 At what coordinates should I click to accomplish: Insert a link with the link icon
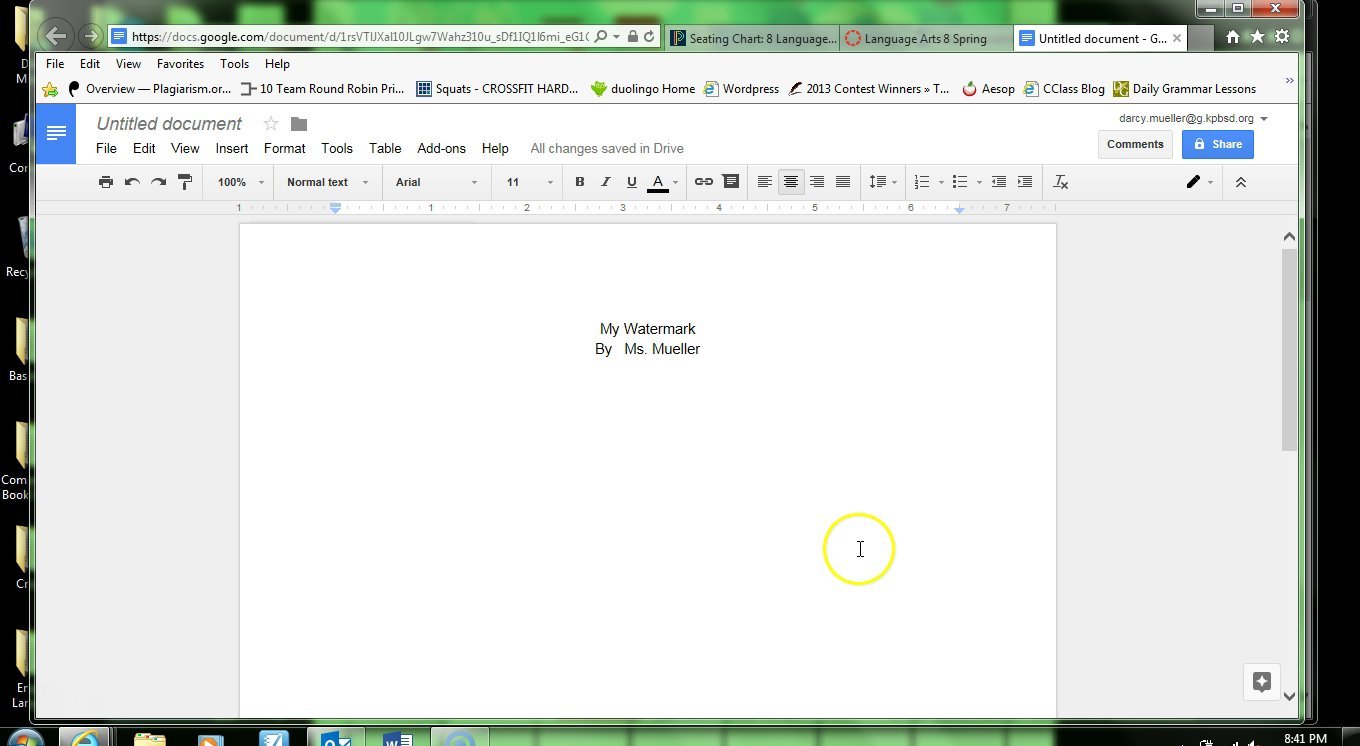[x=704, y=182]
